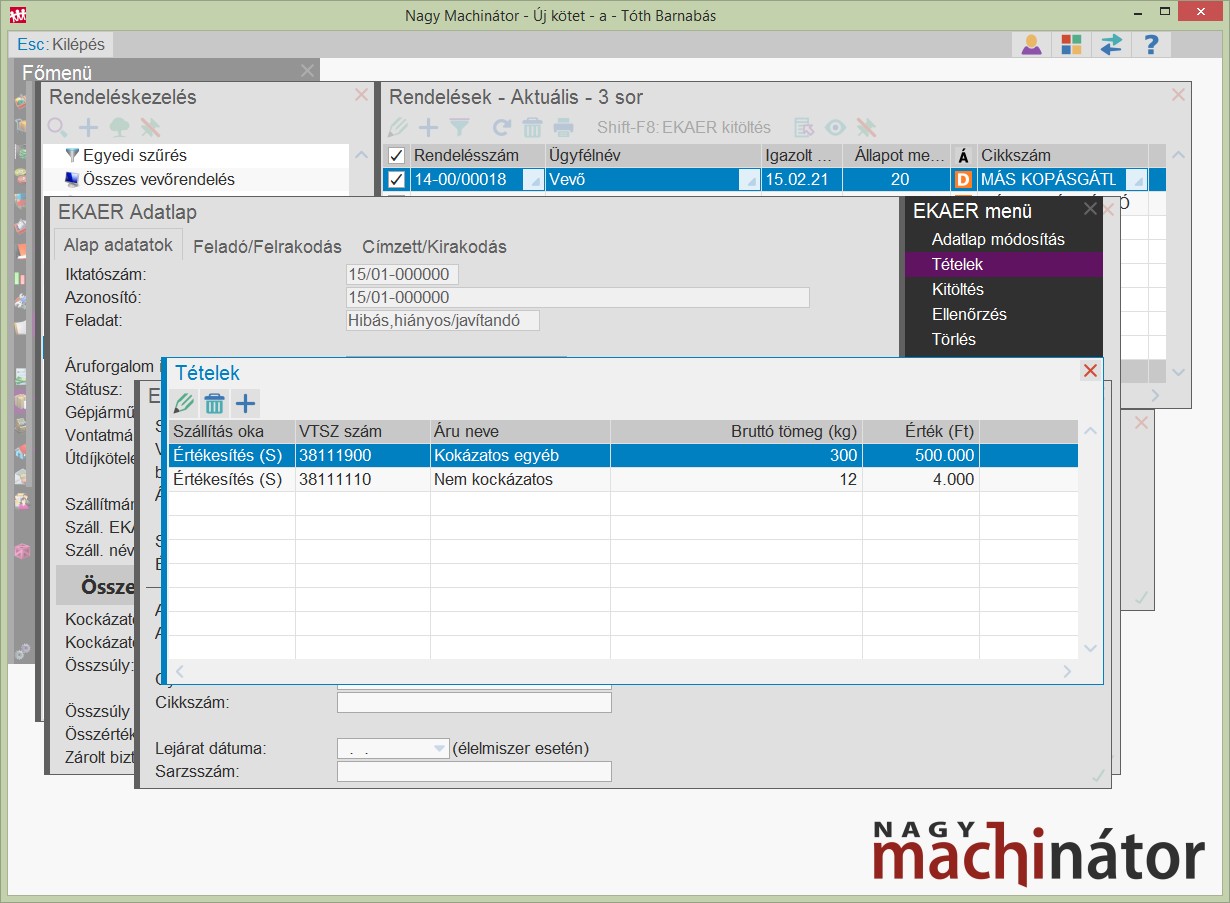The width and height of the screenshot is (1230, 903).
Task: Add new item with Tételek plus icon
Action: pyautogui.click(x=245, y=404)
